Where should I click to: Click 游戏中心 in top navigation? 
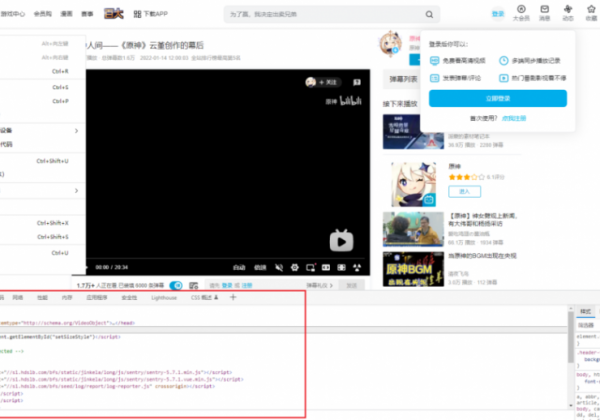tap(13, 14)
